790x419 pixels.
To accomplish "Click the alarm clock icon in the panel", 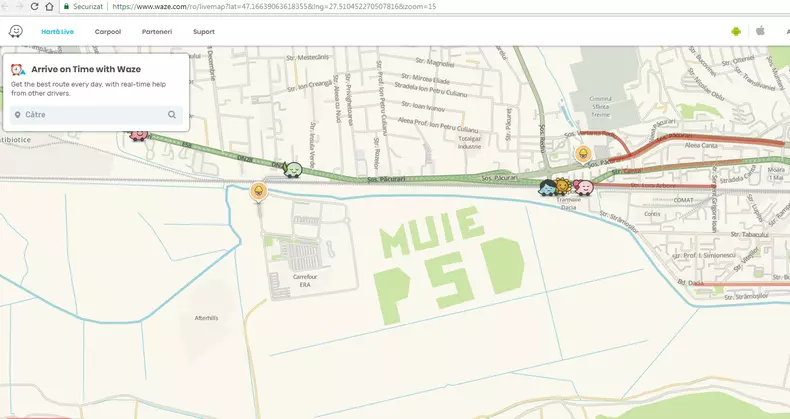I will click(x=18, y=69).
